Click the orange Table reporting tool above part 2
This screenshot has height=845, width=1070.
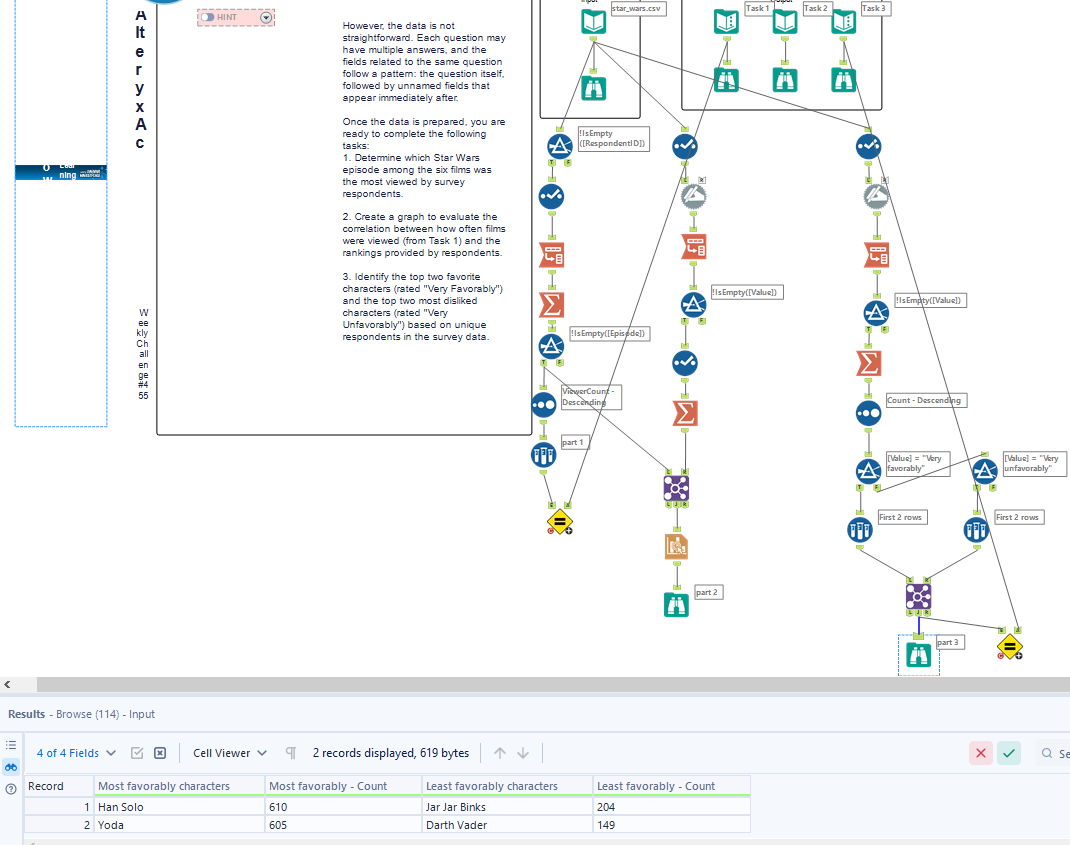(x=677, y=546)
